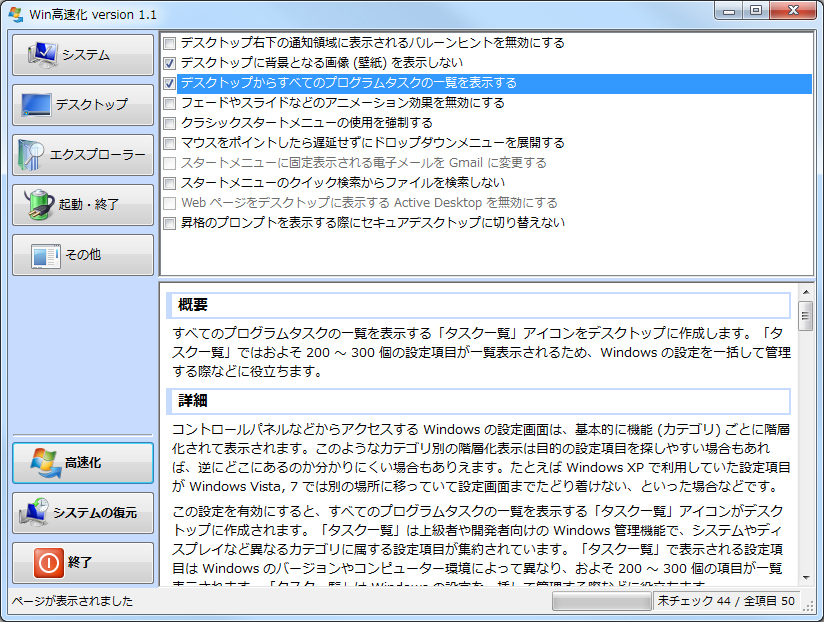
Task: Enable disabling balloon hints in notification area
Action: pos(169,44)
